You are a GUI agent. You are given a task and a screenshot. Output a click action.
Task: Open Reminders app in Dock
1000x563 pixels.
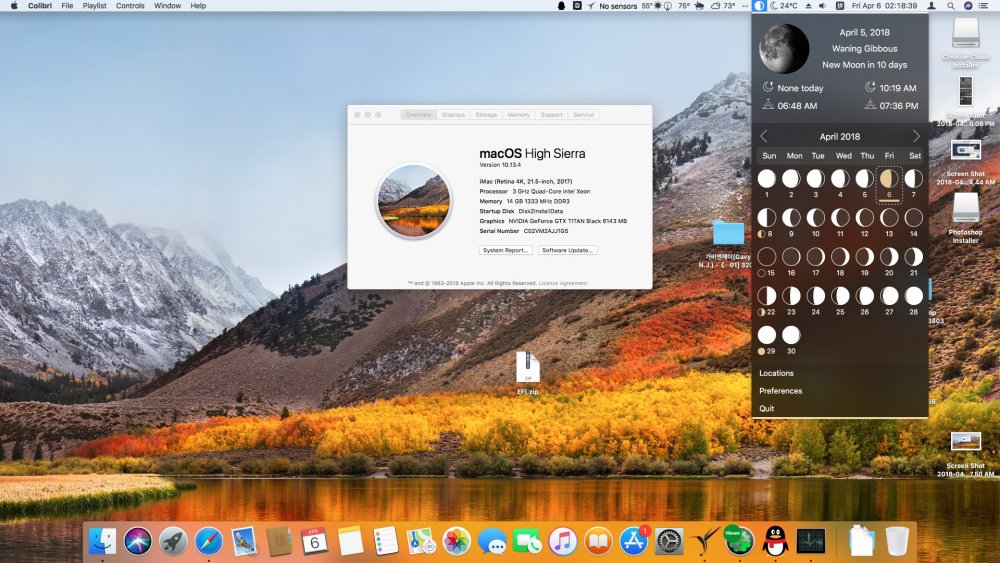[x=385, y=541]
